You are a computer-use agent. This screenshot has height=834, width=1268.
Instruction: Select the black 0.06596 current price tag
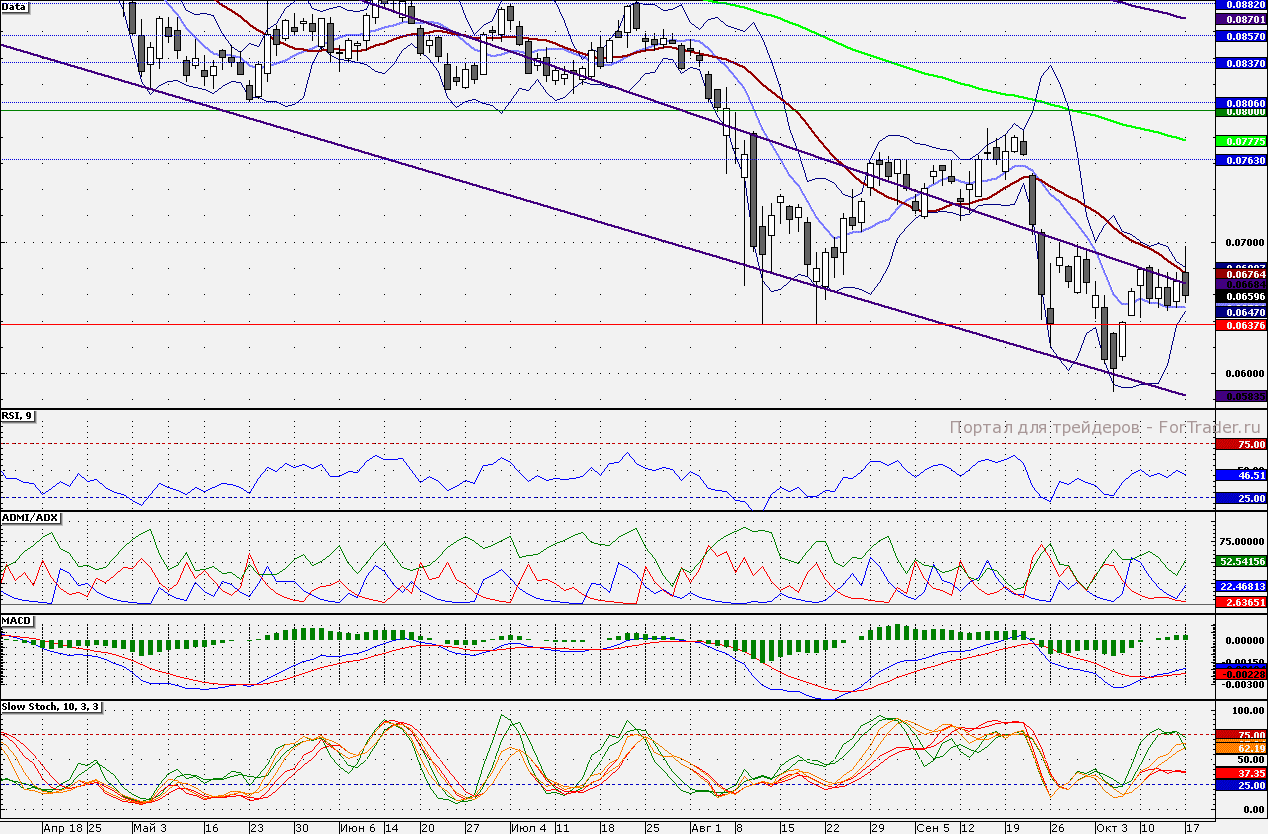[x=1240, y=297]
